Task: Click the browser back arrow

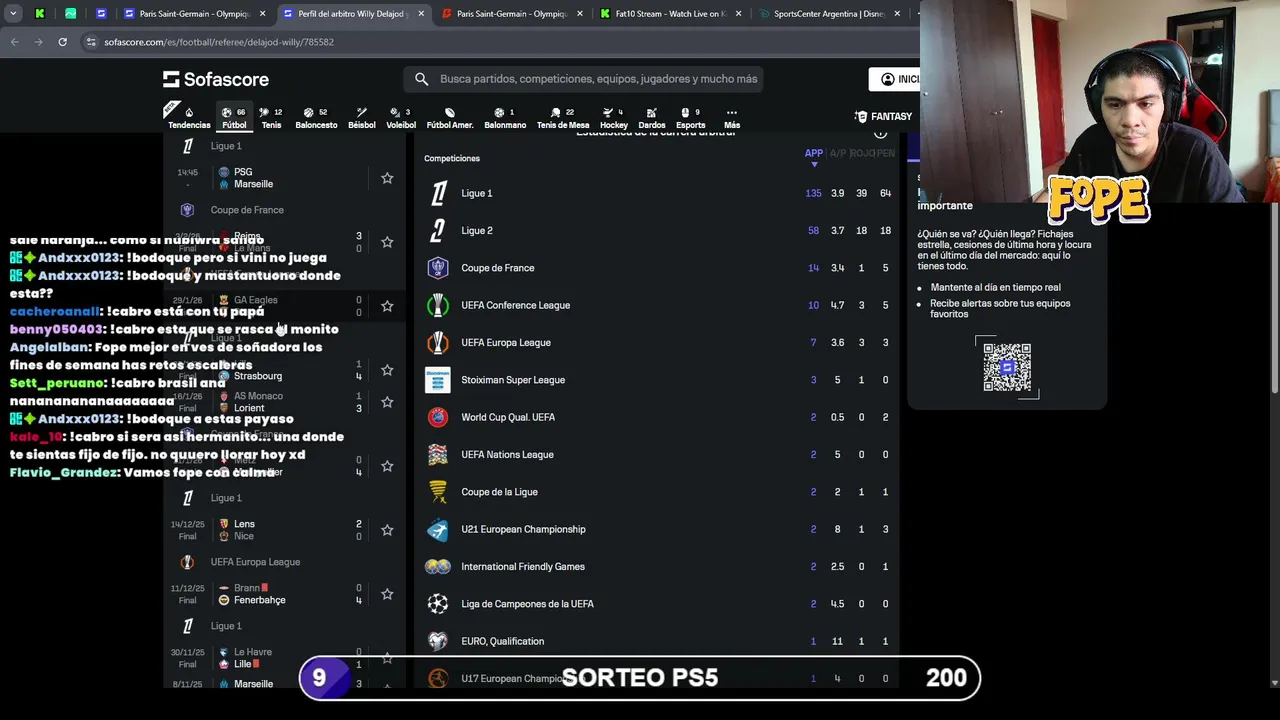Action: (x=15, y=42)
